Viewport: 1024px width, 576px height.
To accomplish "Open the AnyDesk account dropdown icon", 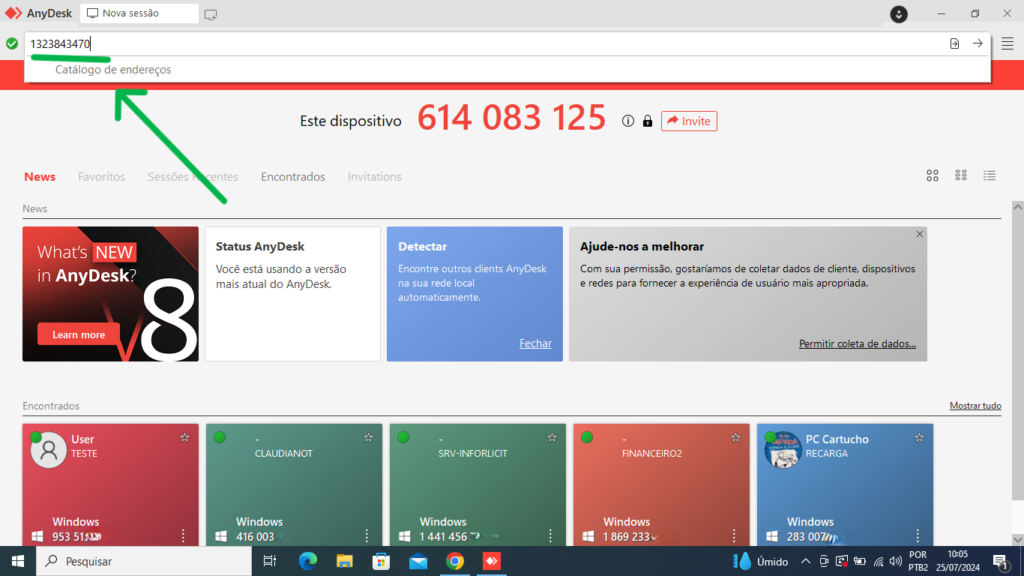I will click(899, 14).
